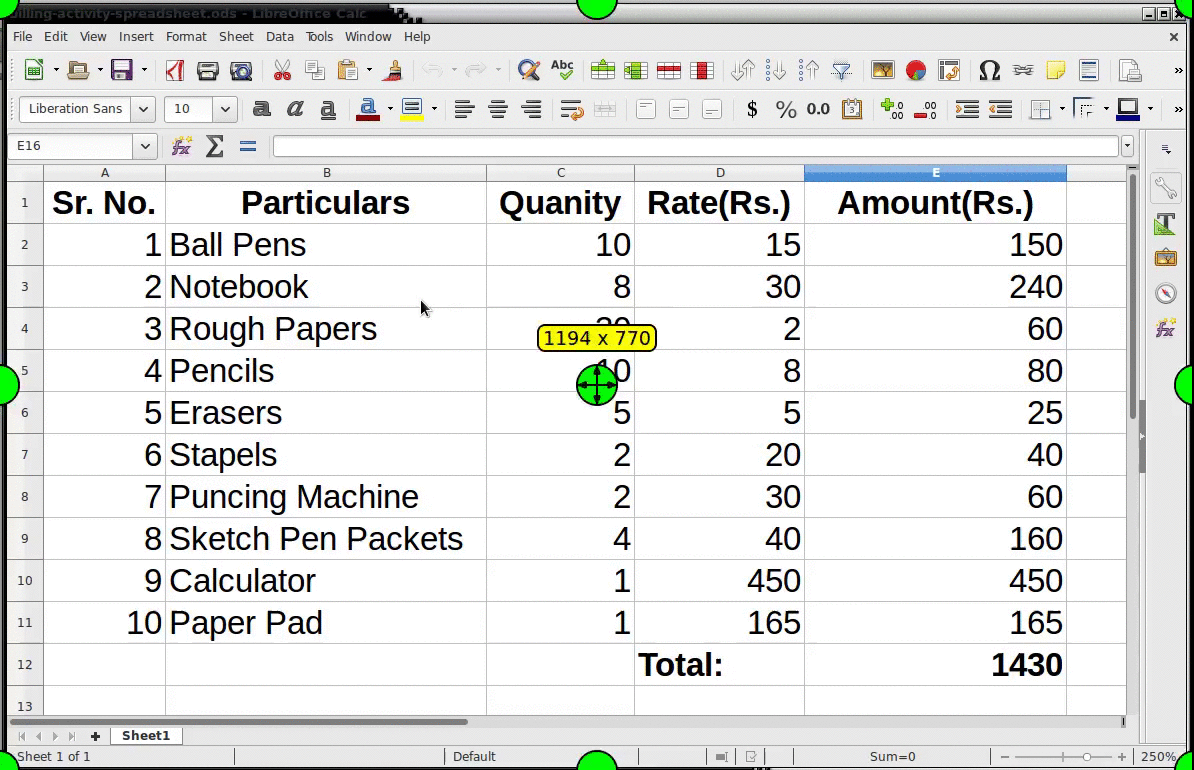Viewport: 1194px width, 770px height.
Task: Open the sidebar Navigator compass icon
Action: [x=1165, y=293]
